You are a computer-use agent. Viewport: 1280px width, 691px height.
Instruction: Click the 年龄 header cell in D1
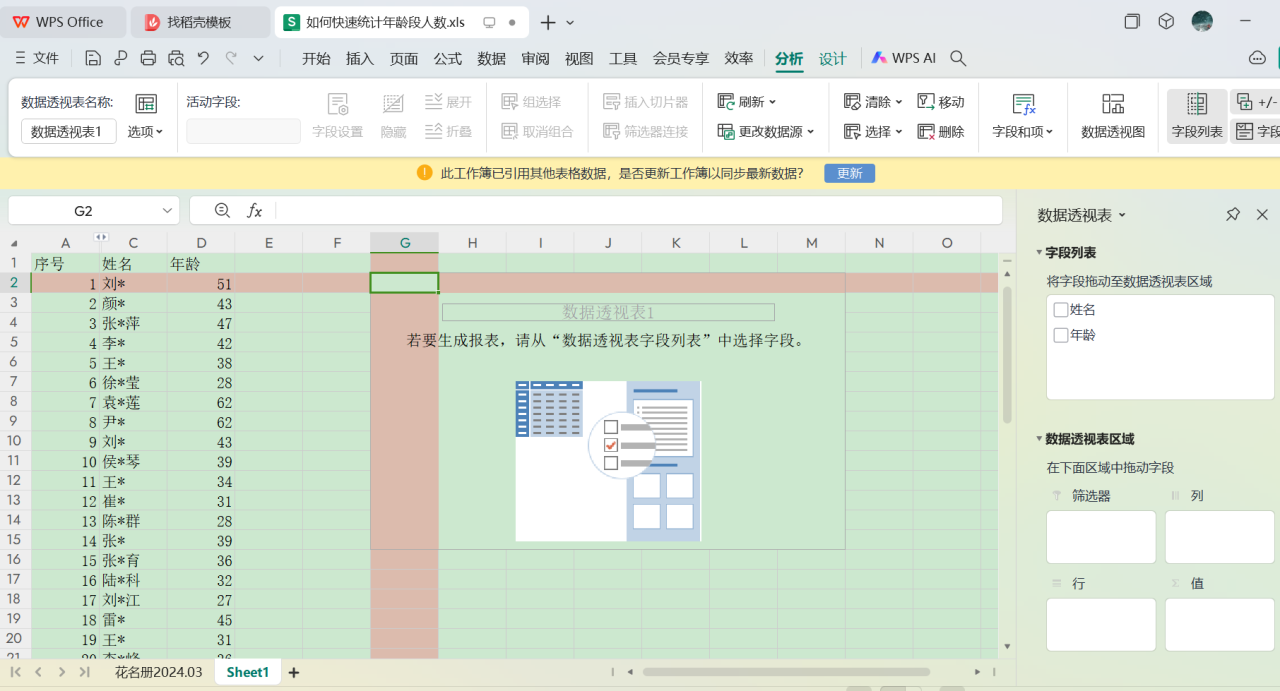[x=201, y=264]
